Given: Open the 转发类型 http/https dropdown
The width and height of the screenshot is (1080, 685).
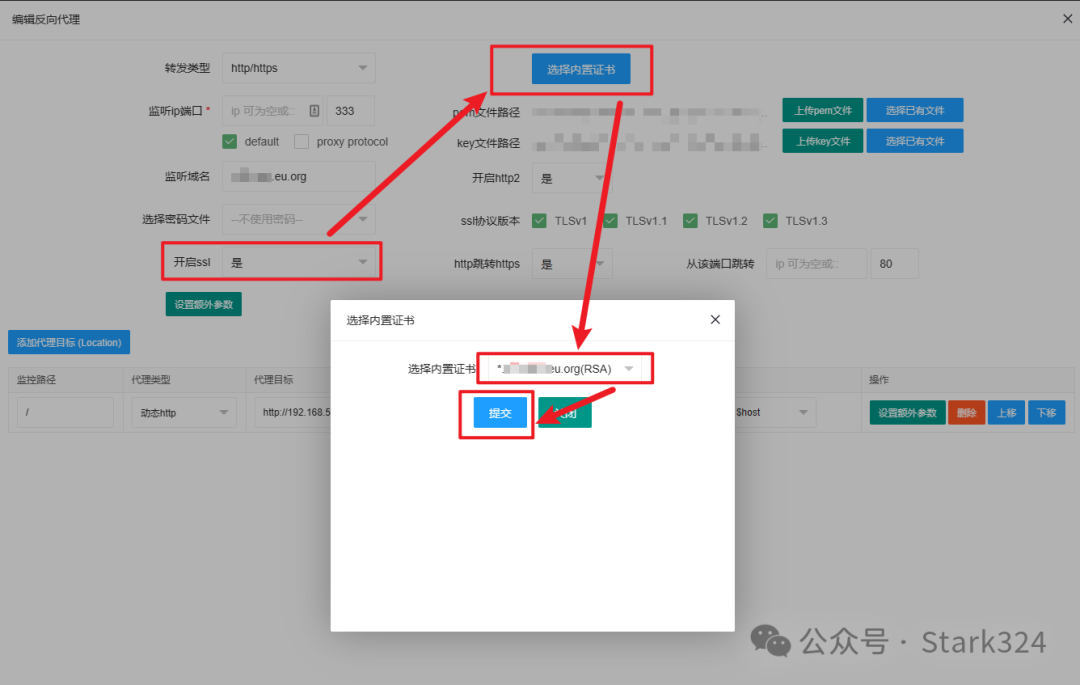Looking at the screenshot, I should (x=298, y=68).
